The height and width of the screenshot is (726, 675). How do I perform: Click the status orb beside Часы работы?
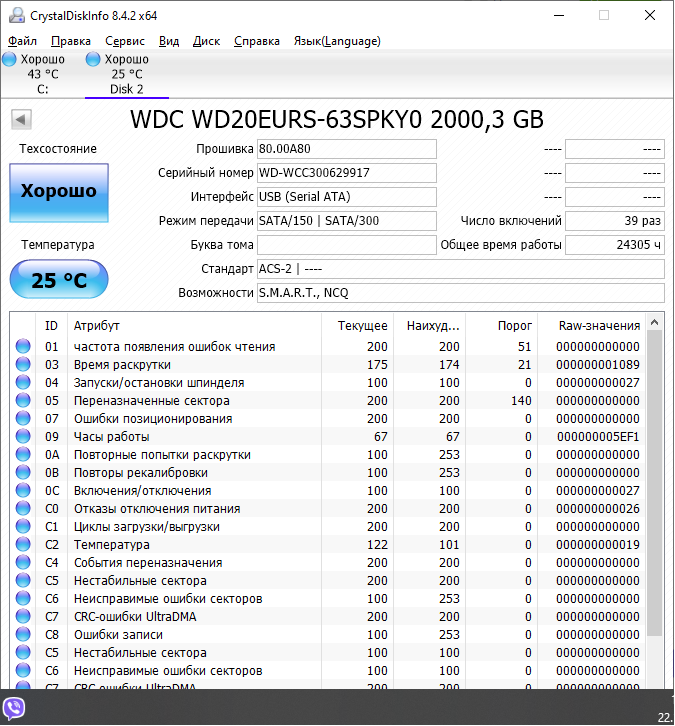click(23, 437)
